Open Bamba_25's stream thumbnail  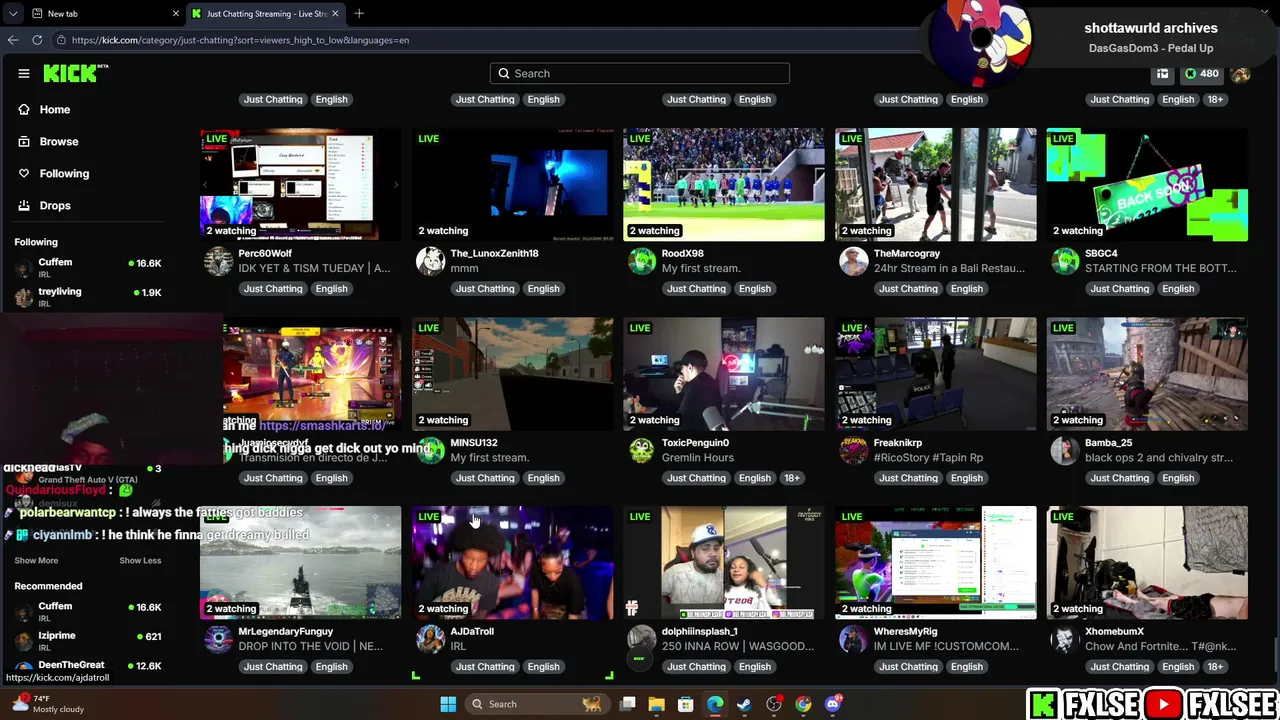click(x=1147, y=374)
